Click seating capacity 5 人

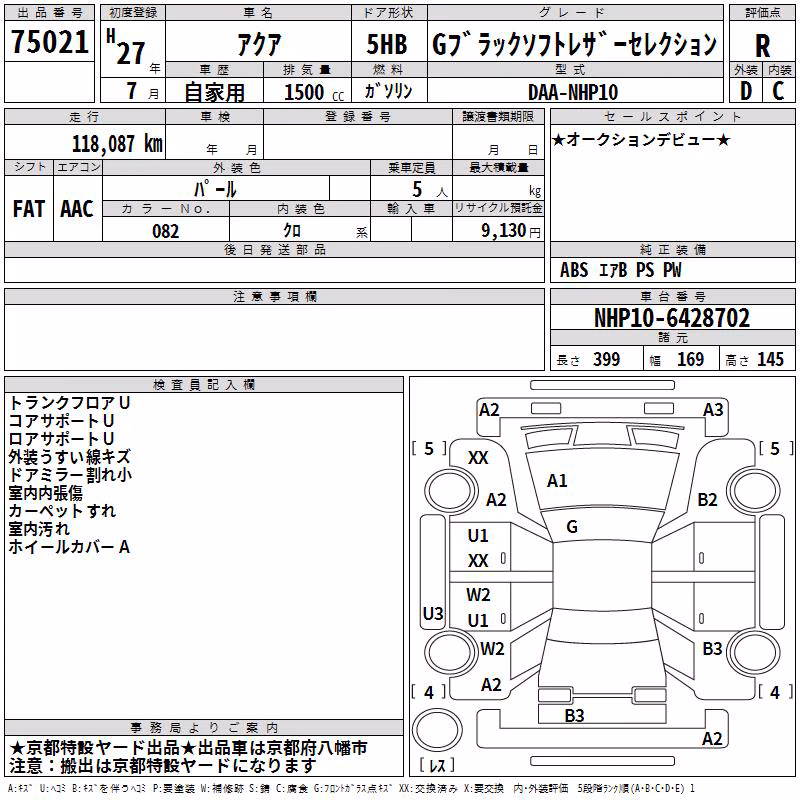(x=430, y=189)
